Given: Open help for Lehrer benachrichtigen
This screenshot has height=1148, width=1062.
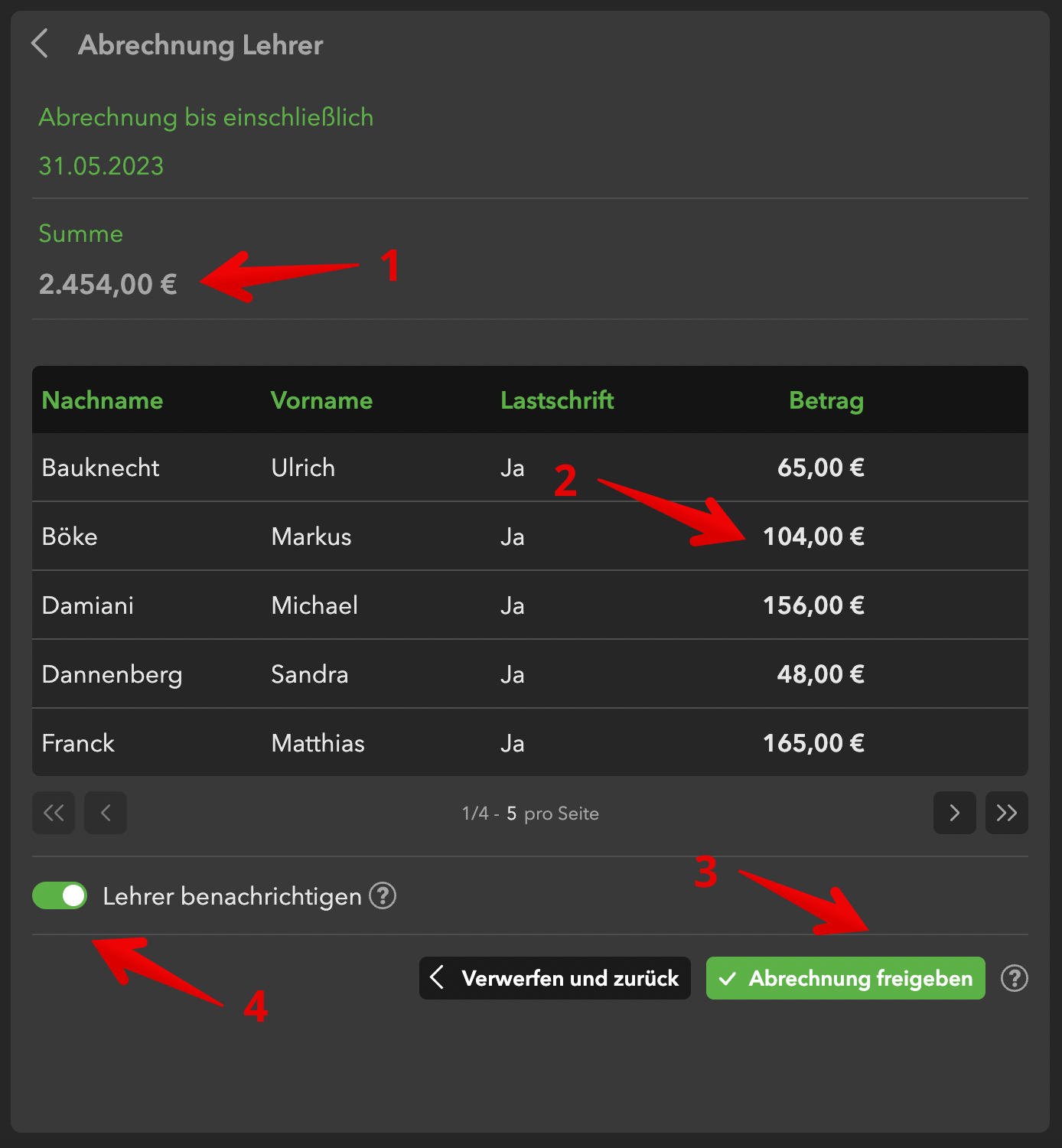Looking at the screenshot, I should click(x=383, y=895).
